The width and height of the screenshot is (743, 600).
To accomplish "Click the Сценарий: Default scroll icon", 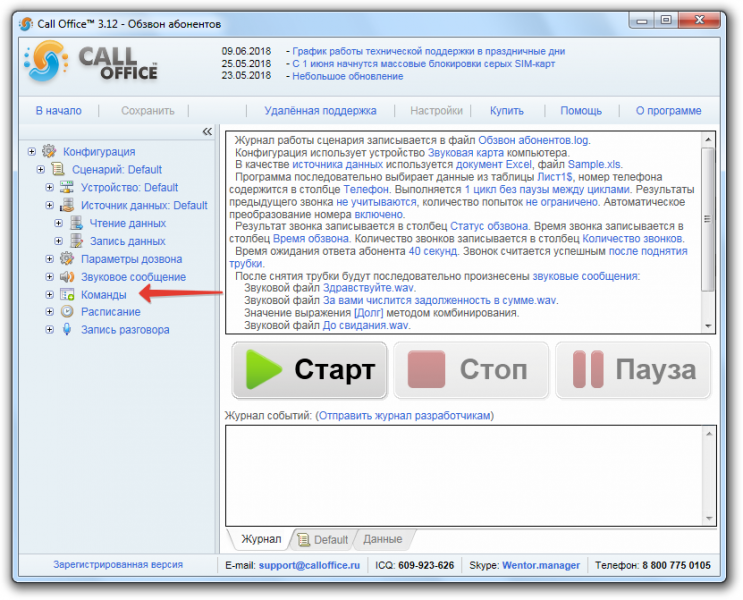I will click(58, 169).
